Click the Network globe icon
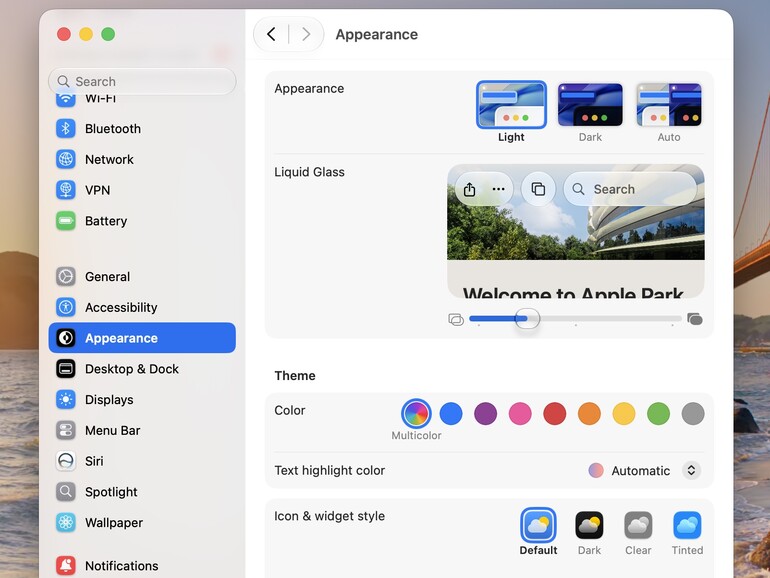Image resolution: width=770 pixels, height=578 pixels. pos(65,159)
